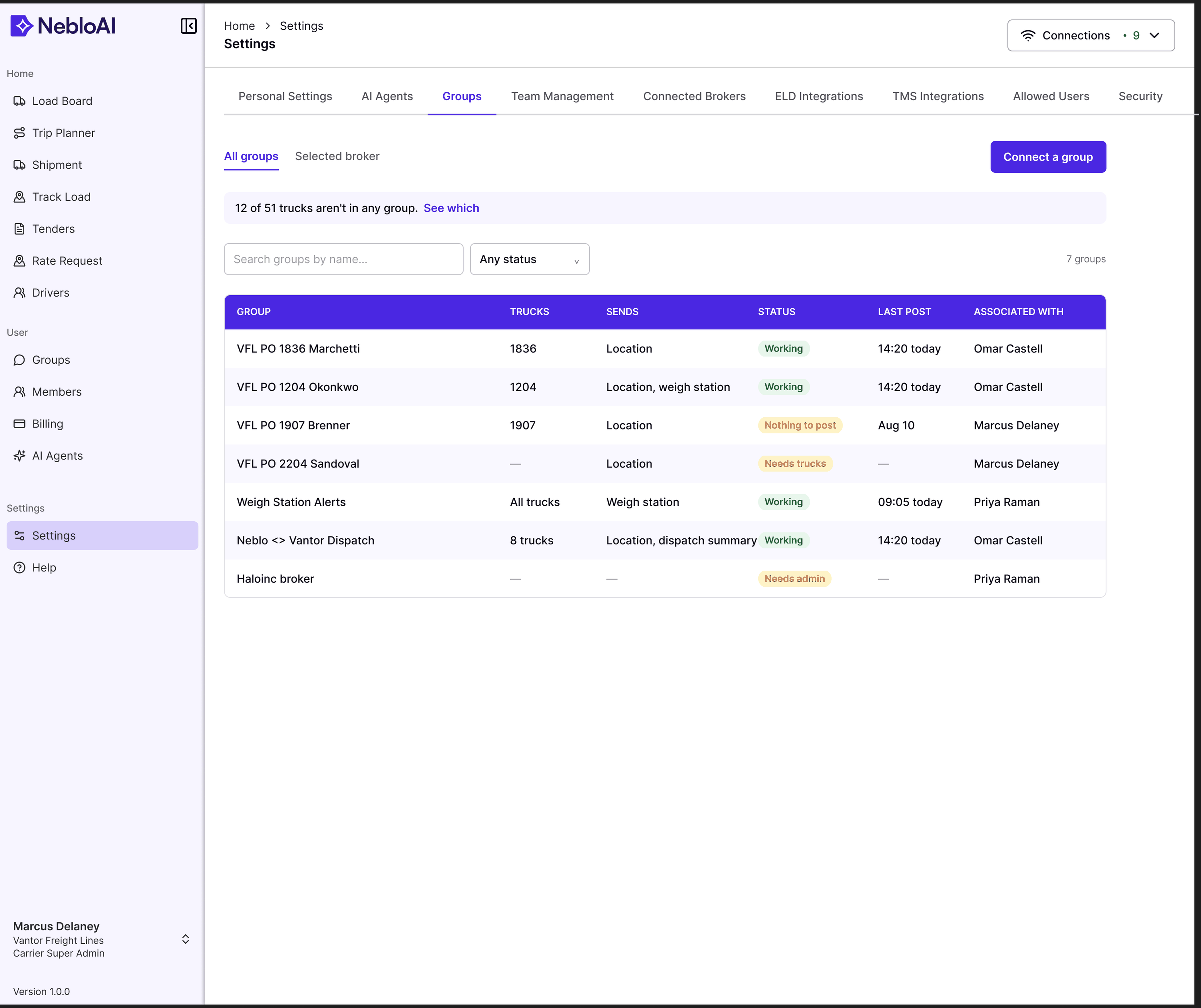
Task: Click the See which link
Action: (451, 208)
